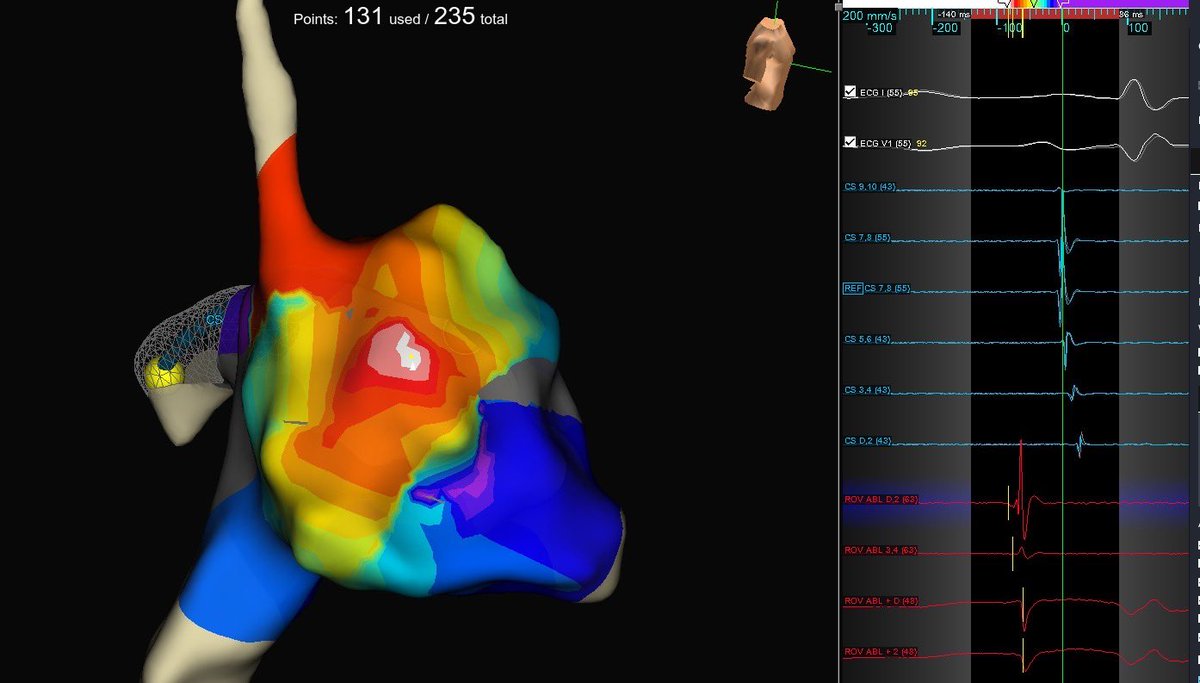Select the ROV ABL D,2 (63) trace
Image resolution: width=1200 pixels, height=683 pixels.
point(881,498)
